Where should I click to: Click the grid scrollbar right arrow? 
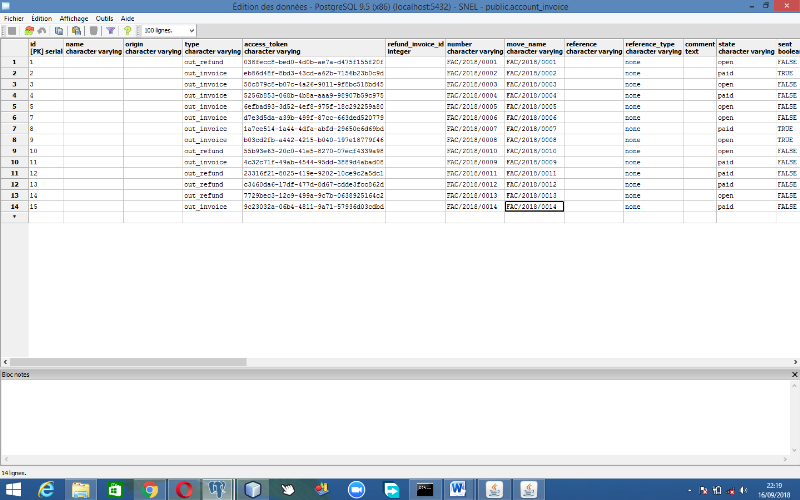[x=795, y=362]
